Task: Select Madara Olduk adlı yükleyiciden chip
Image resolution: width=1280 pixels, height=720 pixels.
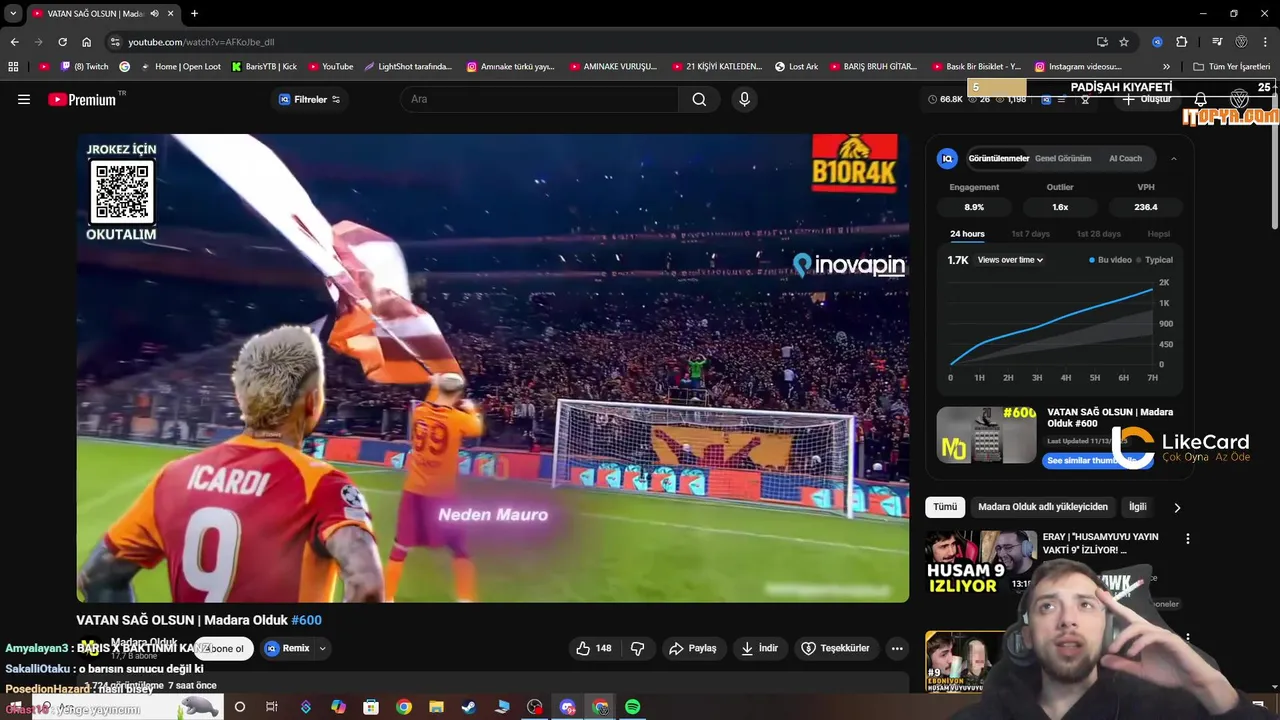Action: pos(1043,507)
